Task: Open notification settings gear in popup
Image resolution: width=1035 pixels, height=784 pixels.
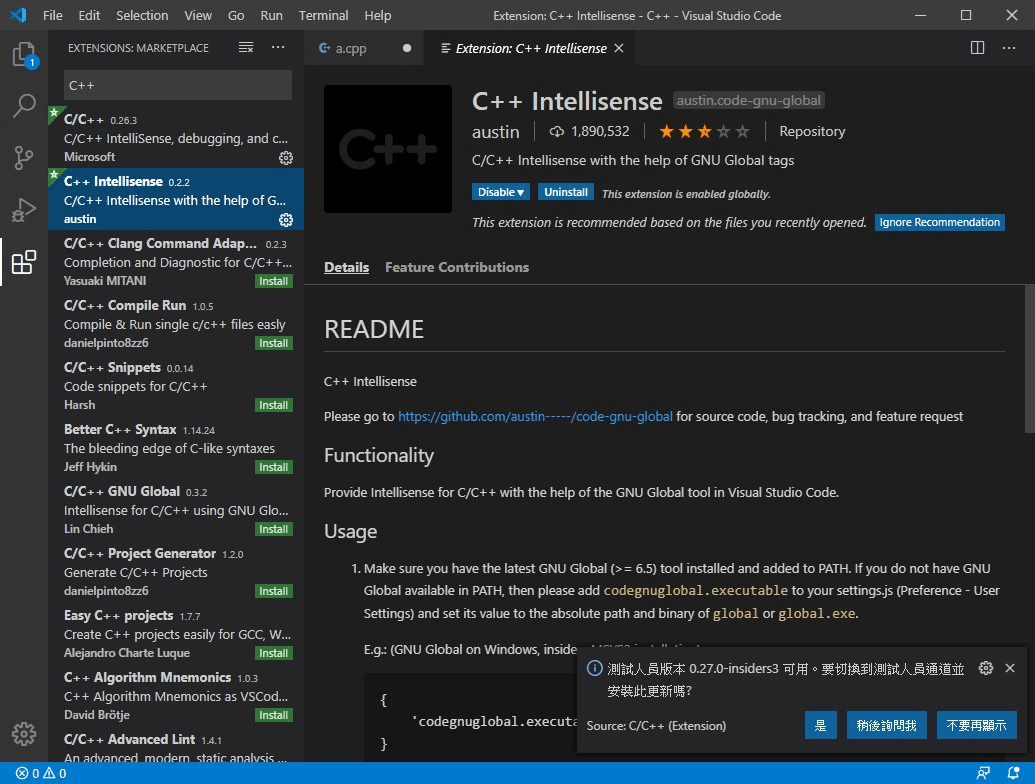Action: (x=985, y=668)
